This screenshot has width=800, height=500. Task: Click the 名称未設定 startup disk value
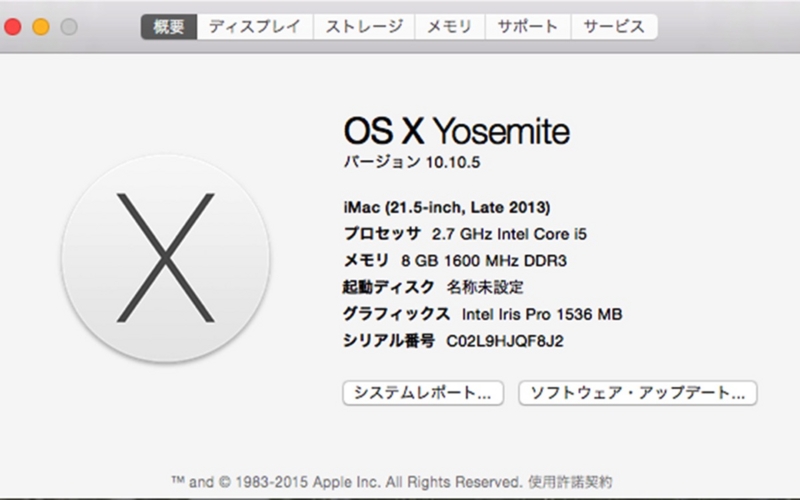click(485, 287)
